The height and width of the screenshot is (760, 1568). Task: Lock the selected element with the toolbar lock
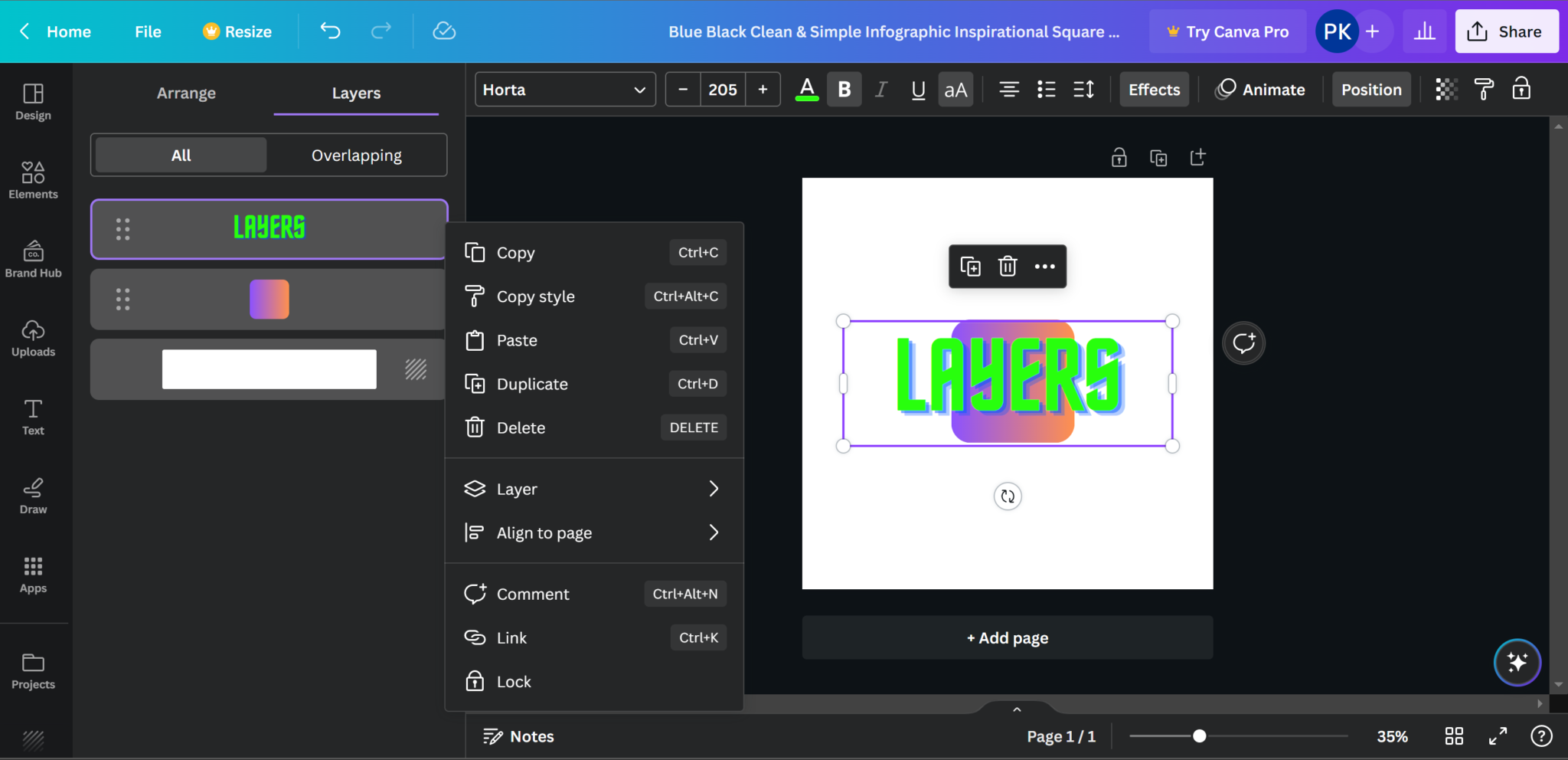(x=1521, y=89)
